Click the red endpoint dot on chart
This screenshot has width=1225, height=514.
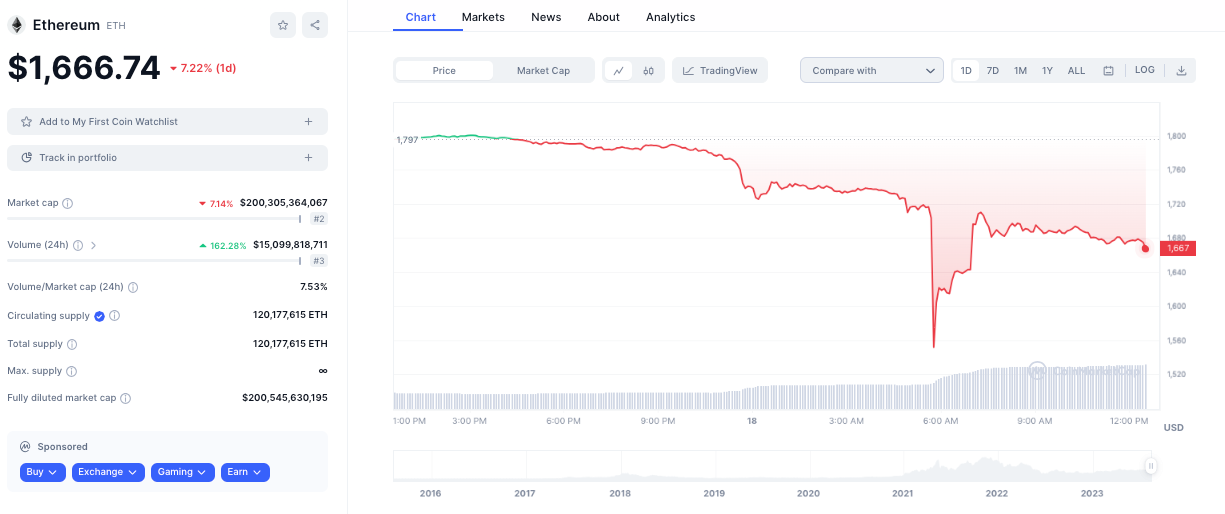(x=1146, y=248)
